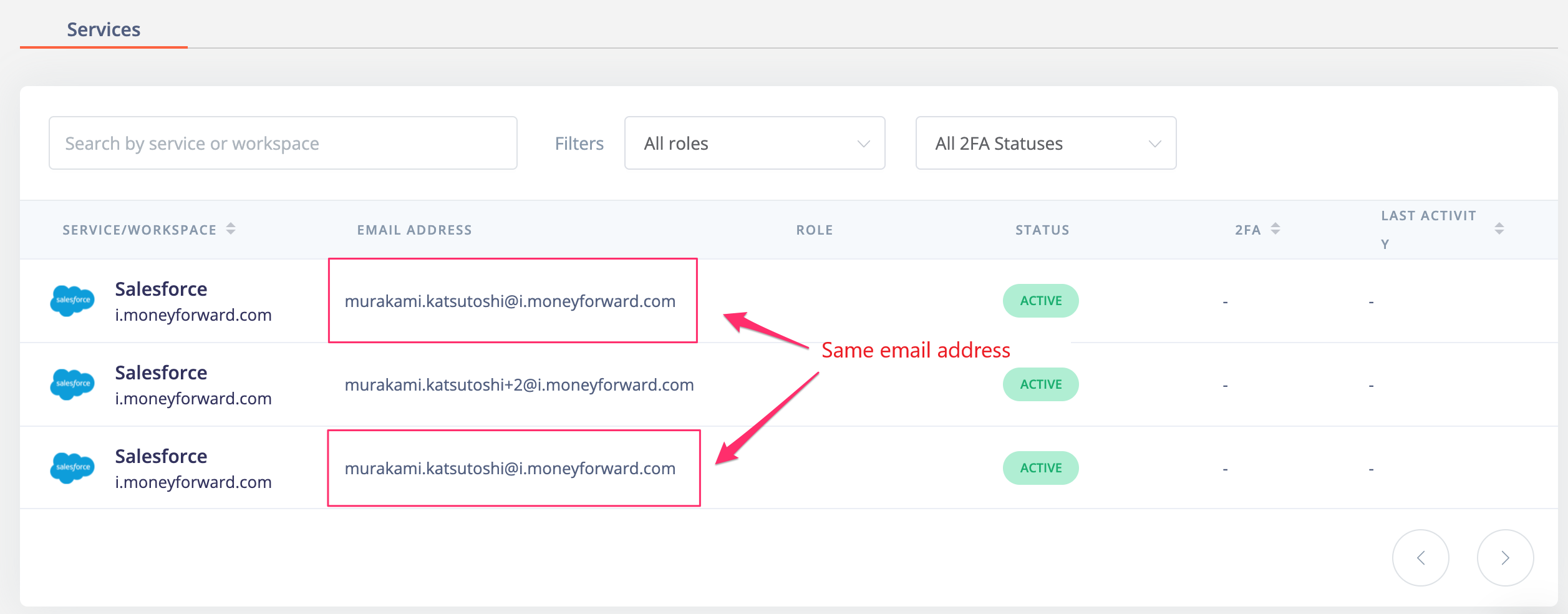The height and width of the screenshot is (614, 1568).
Task: Click email murakami.katsutoshi+2@i.moneyforward.com
Action: click(519, 385)
